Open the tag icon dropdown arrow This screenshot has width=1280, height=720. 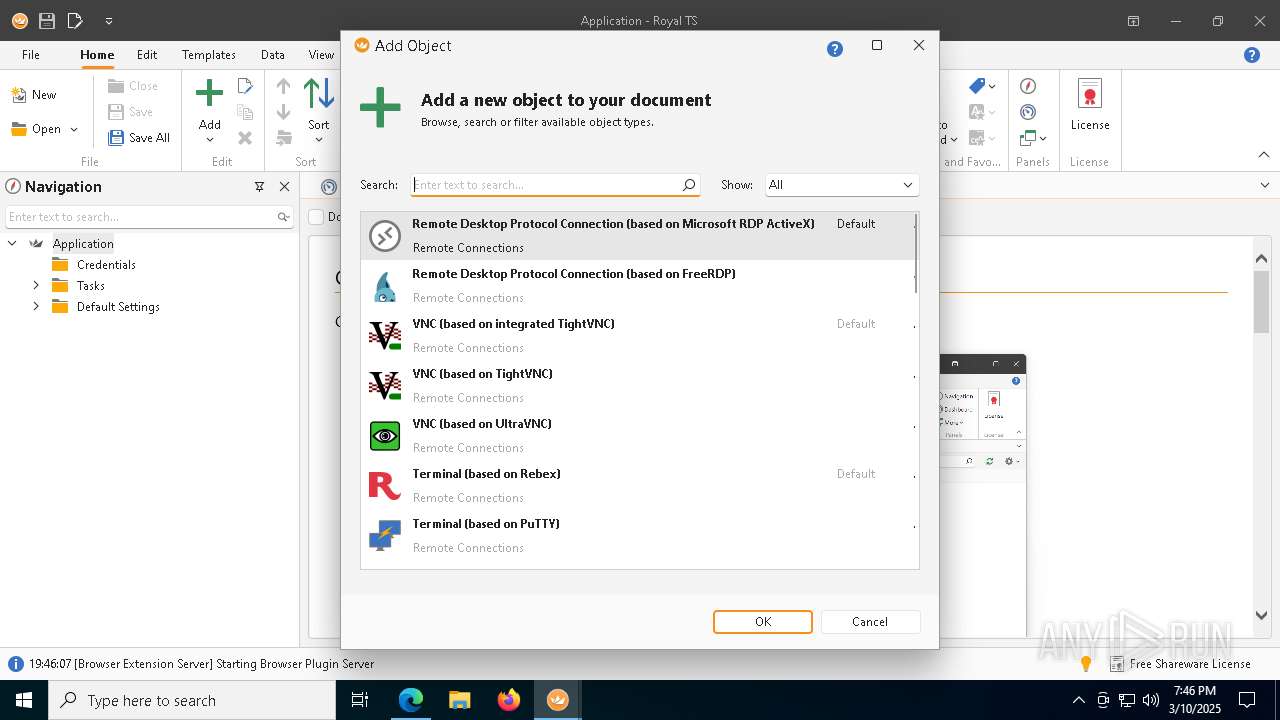pos(992,87)
